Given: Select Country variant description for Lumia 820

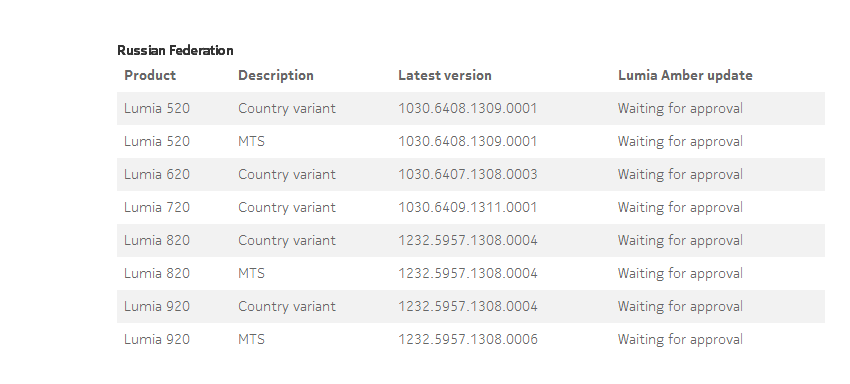Looking at the screenshot, I should 287,241.
